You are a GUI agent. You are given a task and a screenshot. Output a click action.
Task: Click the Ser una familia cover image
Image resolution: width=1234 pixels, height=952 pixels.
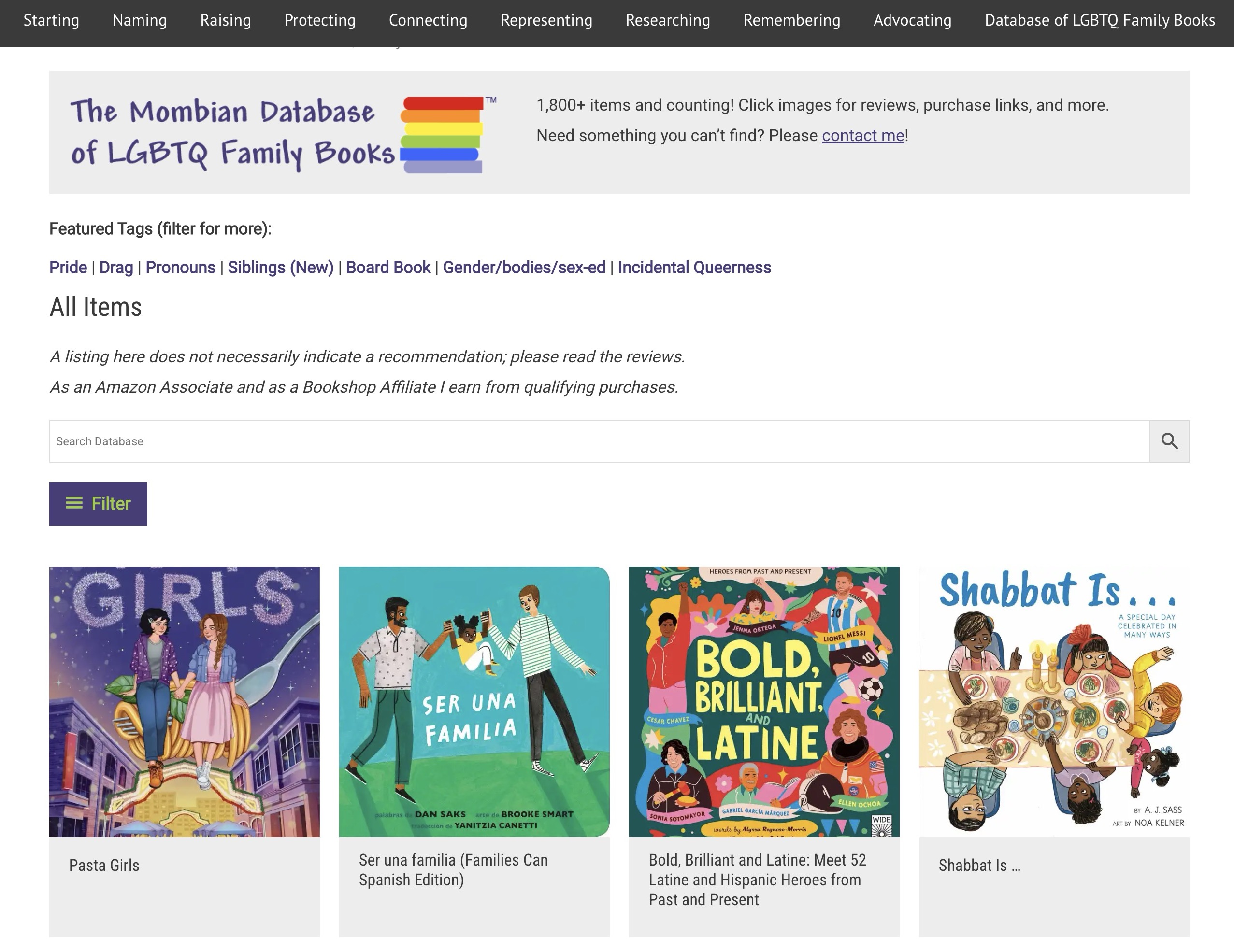point(474,701)
